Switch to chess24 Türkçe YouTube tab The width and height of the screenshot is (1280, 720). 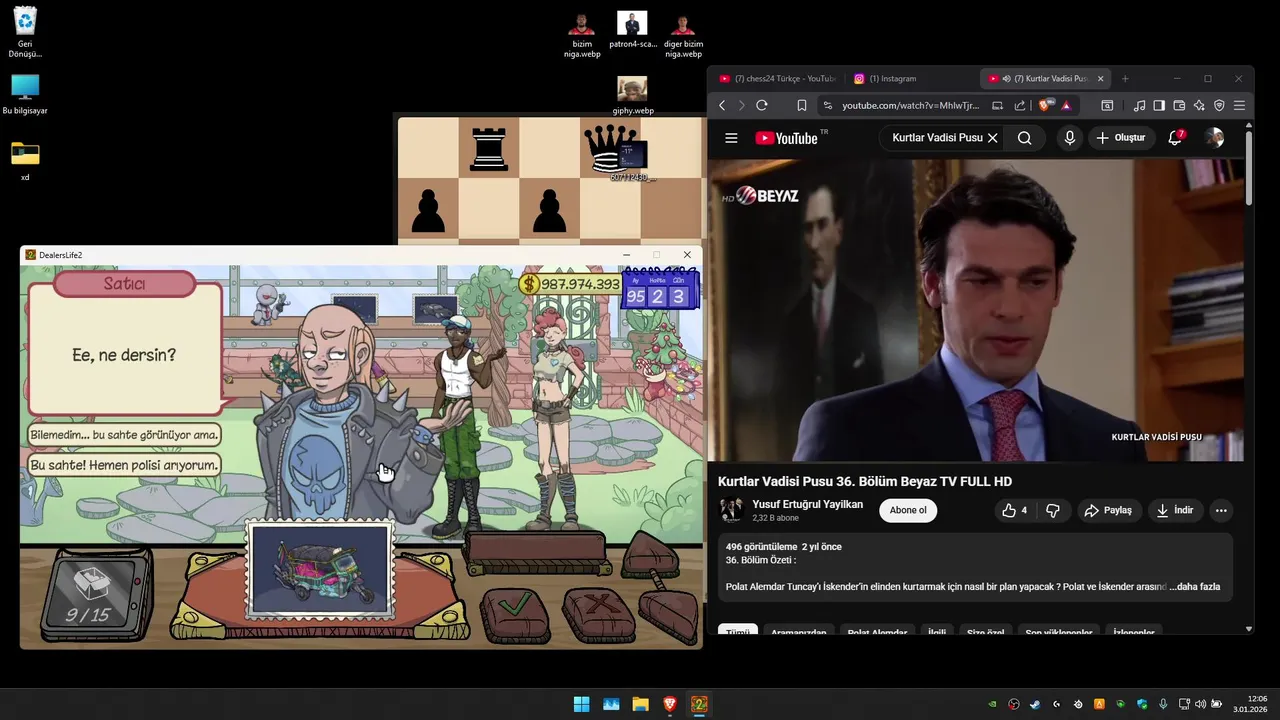point(778,78)
